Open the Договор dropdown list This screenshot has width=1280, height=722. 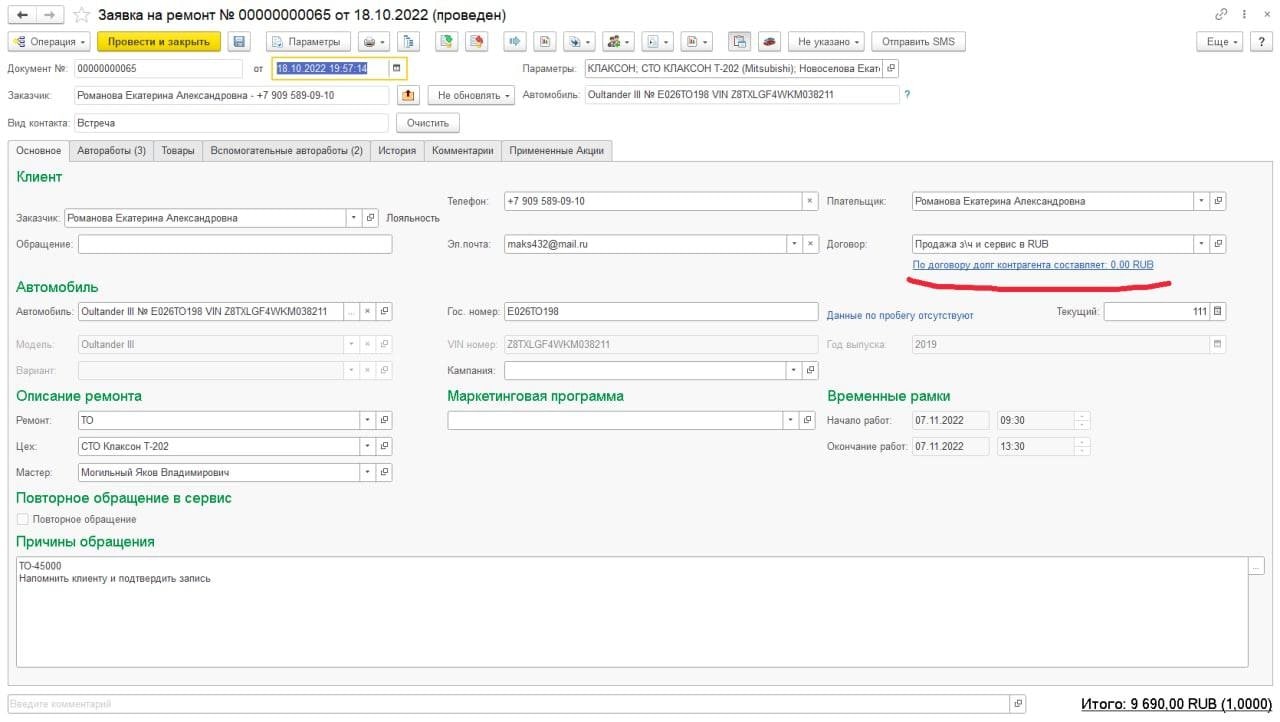1200,244
